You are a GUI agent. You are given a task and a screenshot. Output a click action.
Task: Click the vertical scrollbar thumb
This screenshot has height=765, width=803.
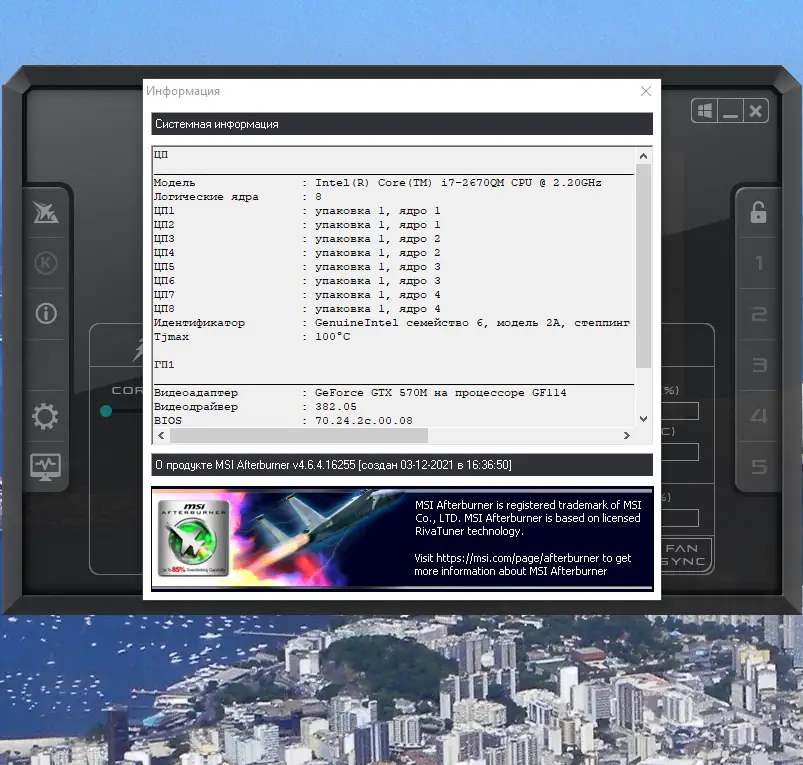coord(644,265)
